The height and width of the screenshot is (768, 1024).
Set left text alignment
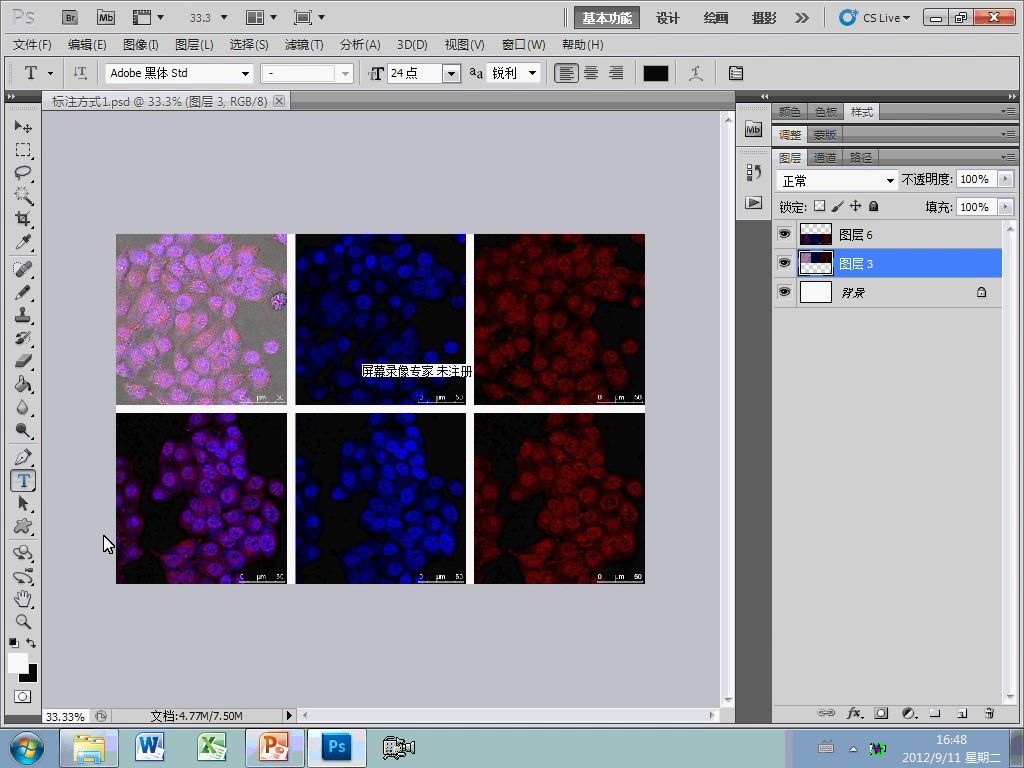click(x=566, y=73)
